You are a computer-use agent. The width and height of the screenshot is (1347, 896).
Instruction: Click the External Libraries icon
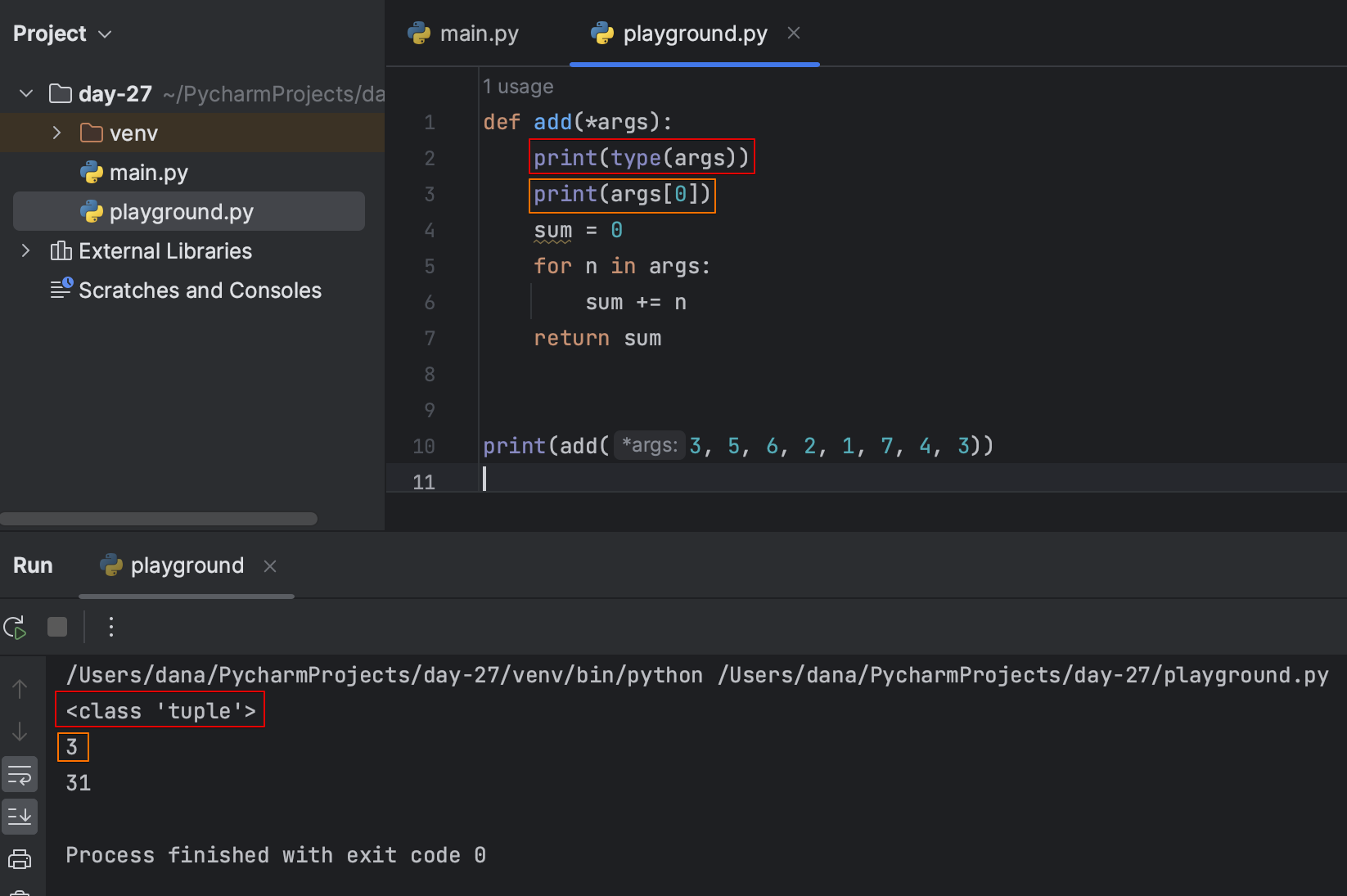[61, 250]
